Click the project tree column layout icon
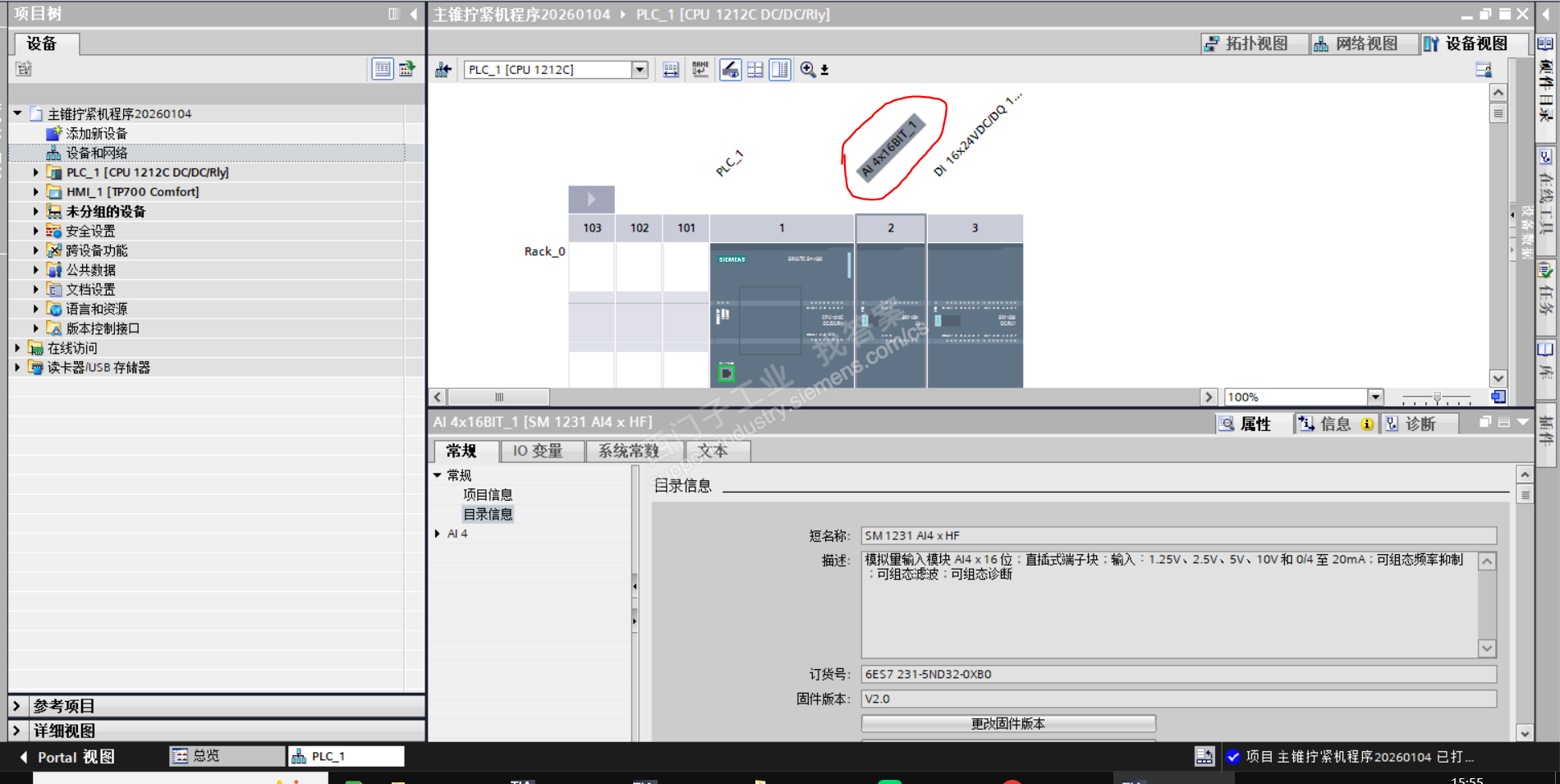The width and height of the screenshot is (1560, 784). tap(394, 14)
